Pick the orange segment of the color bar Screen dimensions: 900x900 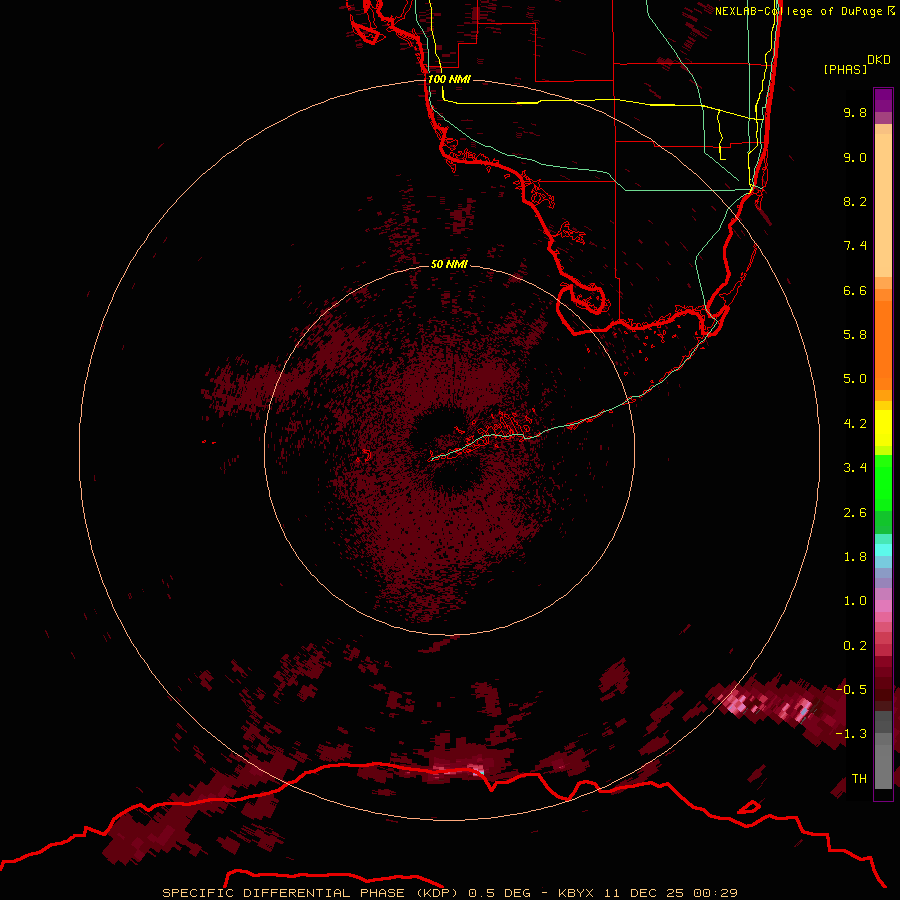pos(883,344)
